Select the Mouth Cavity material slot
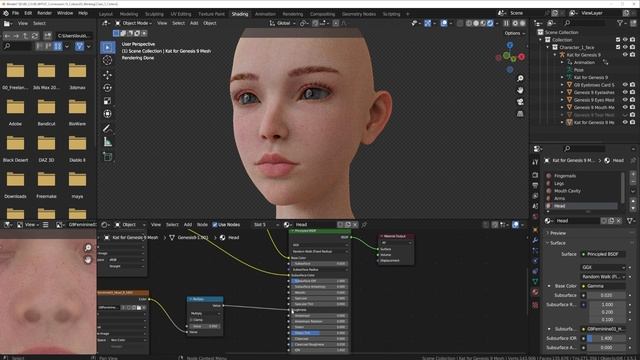Image resolution: width=640 pixels, height=360 pixels. [x=583, y=191]
